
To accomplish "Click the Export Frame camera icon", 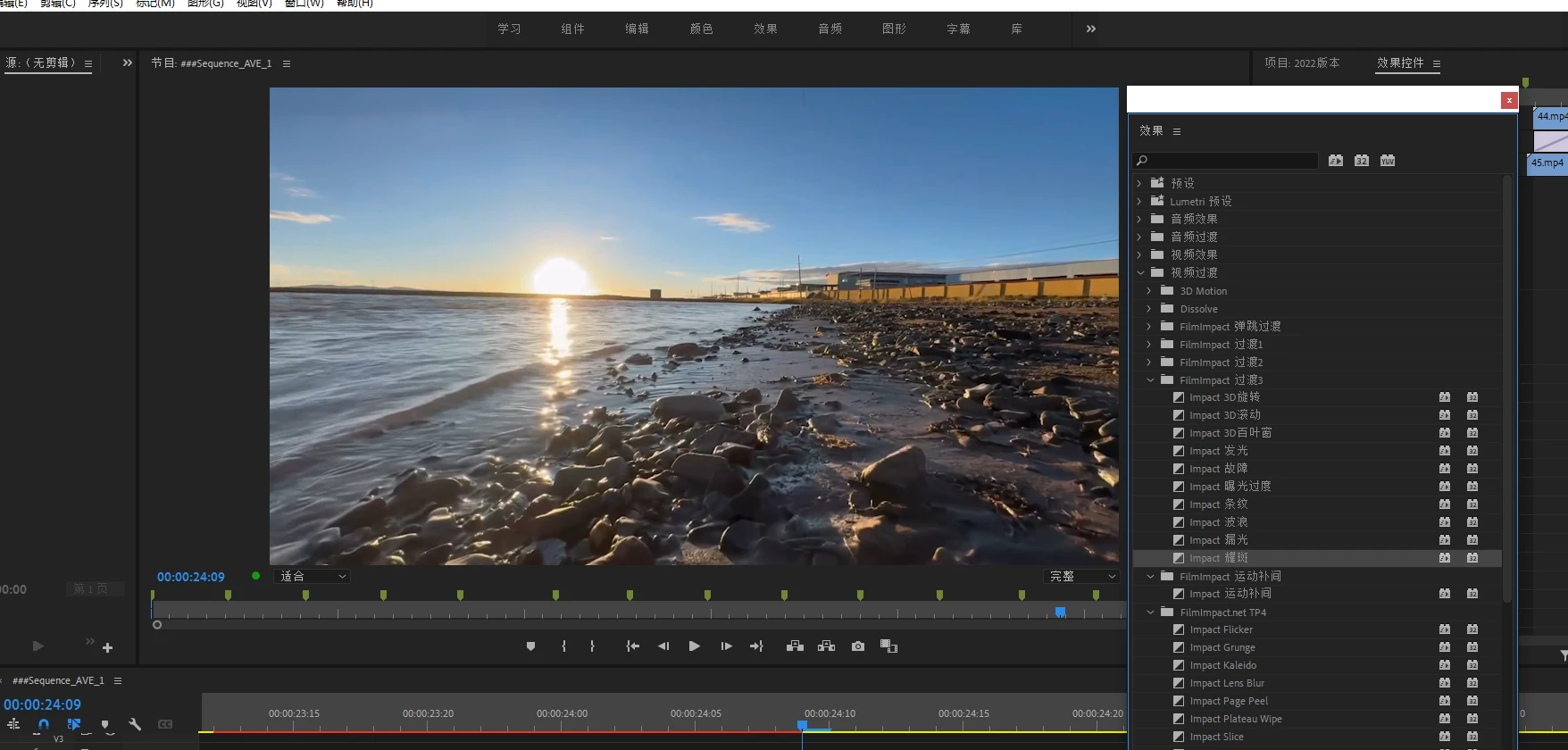I will pyautogui.click(x=858, y=646).
